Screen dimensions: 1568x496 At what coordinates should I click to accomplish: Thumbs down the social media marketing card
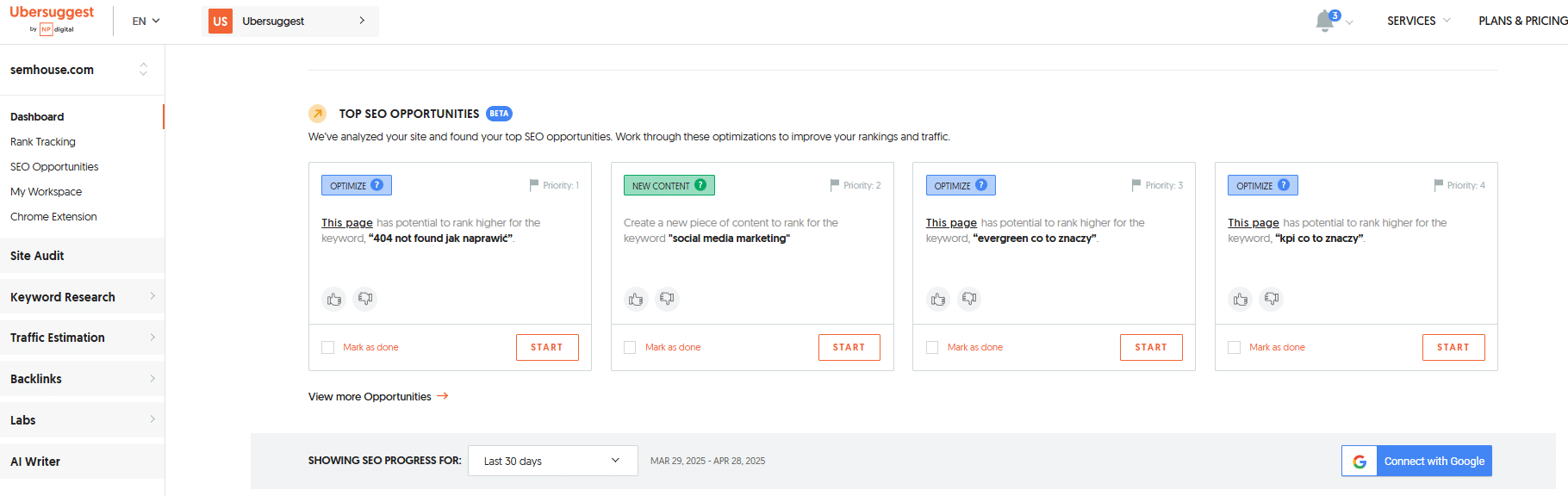pos(667,299)
